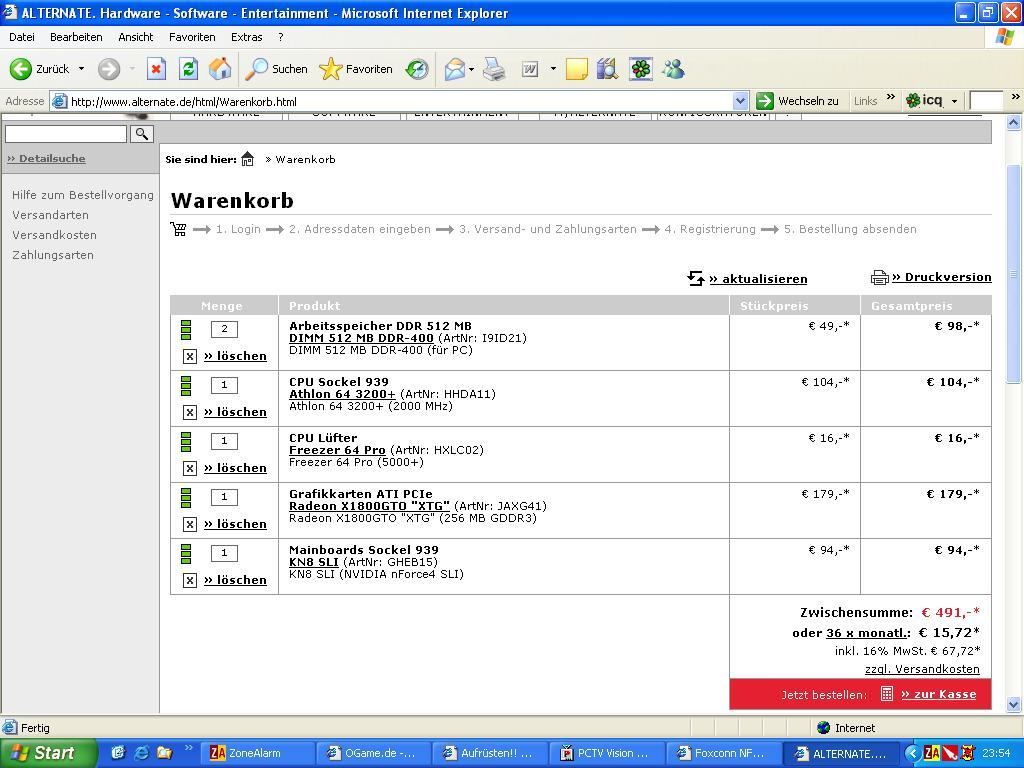
Task: Open the Zahlungsarten sidebar link
Action: 53,255
